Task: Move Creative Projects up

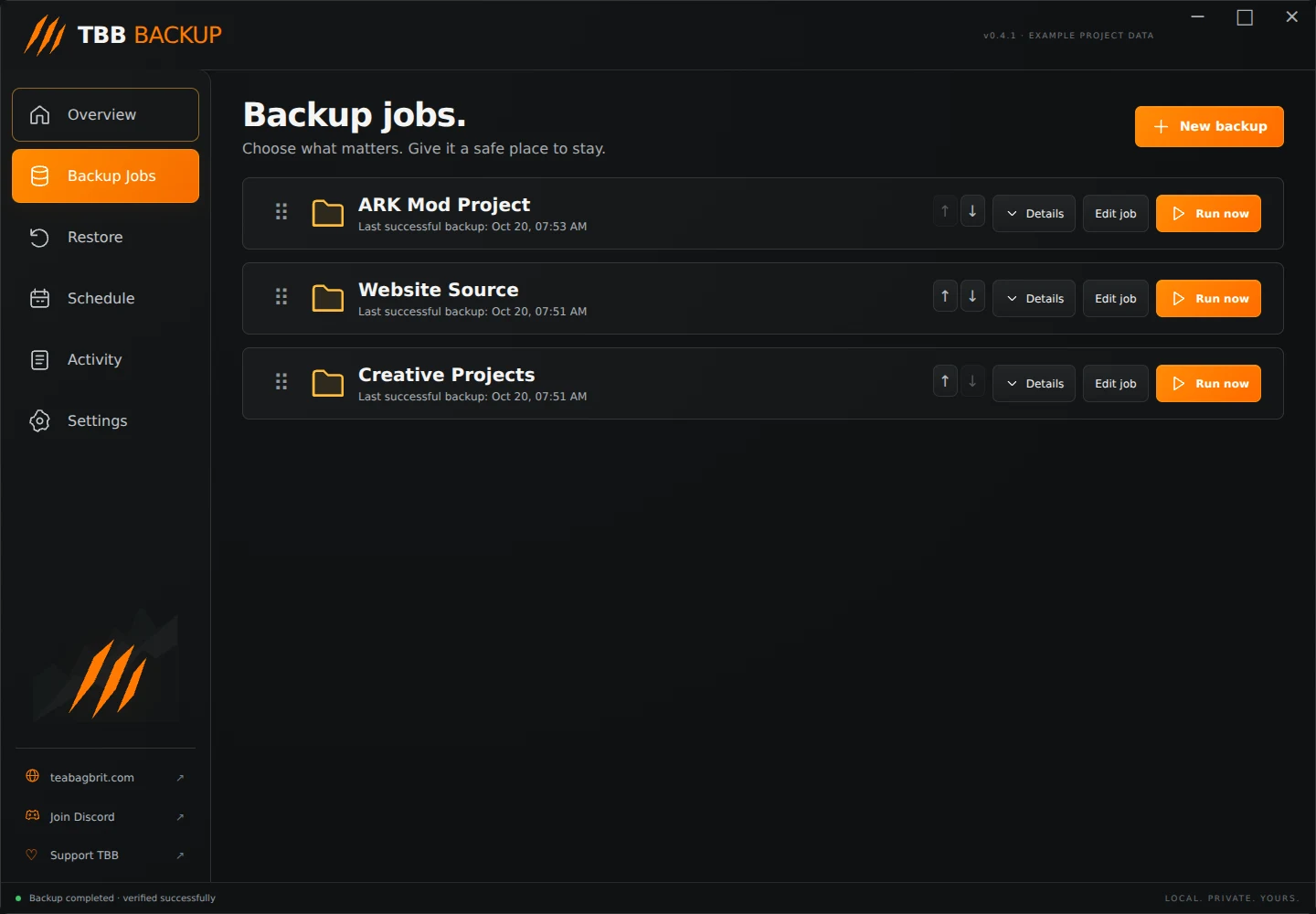Action: (x=945, y=381)
